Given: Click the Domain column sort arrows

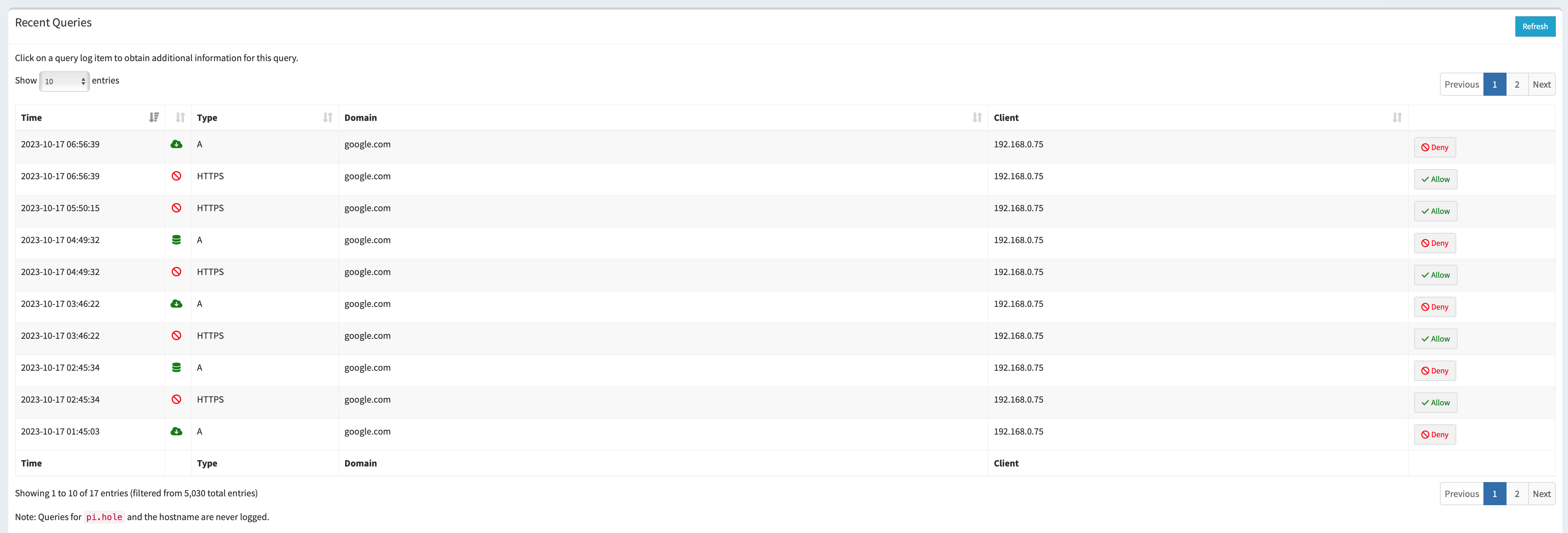Looking at the screenshot, I should point(976,117).
